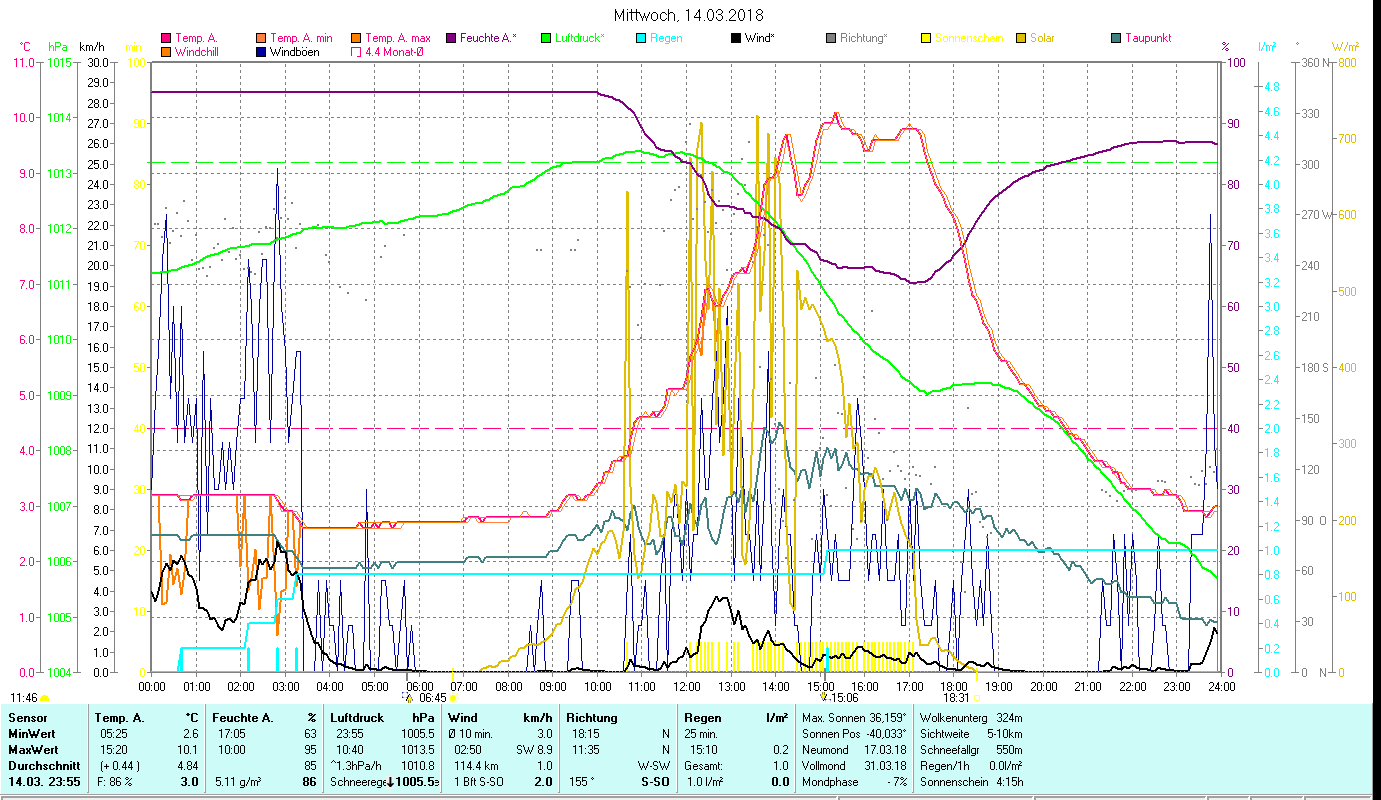The width and height of the screenshot is (1381, 800).
Task: Click the pressure trend ^1.3hPa/h
Action: [358, 766]
